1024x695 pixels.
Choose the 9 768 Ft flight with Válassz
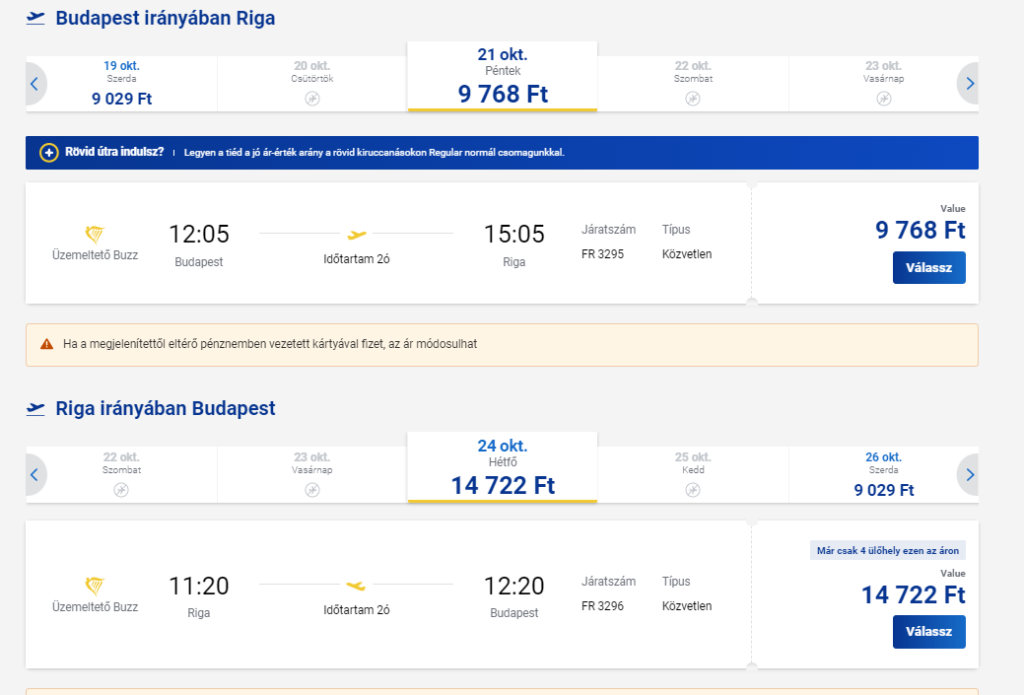click(929, 268)
